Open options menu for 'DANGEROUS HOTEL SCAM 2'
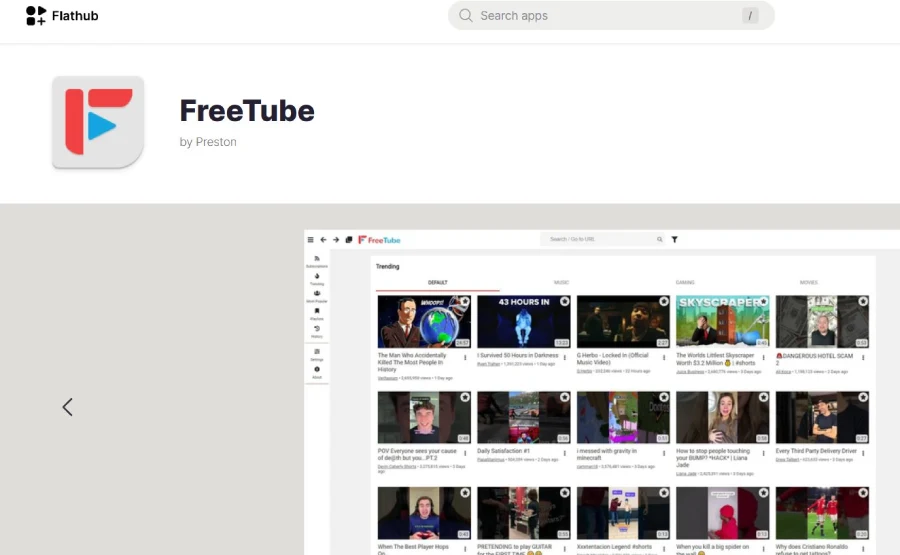The width and height of the screenshot is (900, 555). [x=863, y=358]
